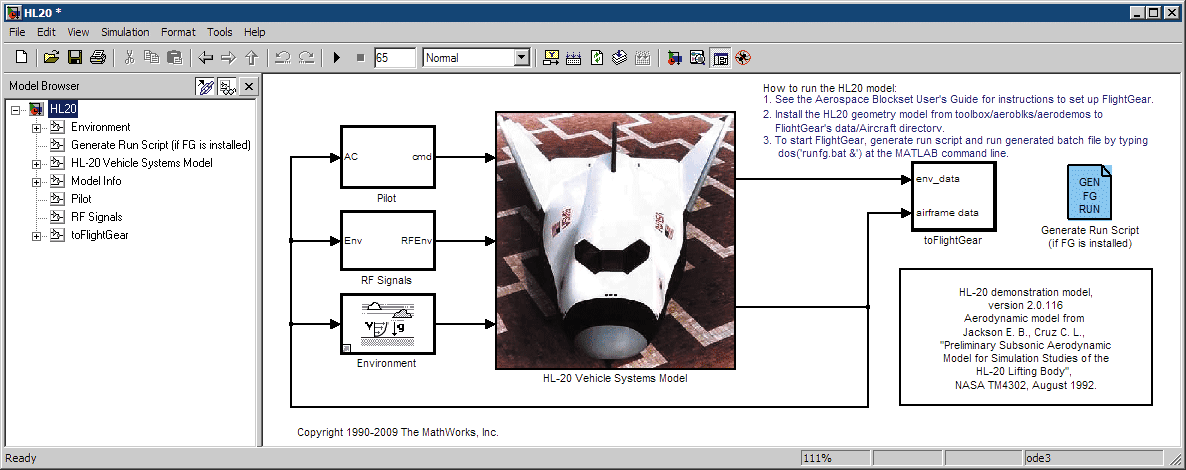Screen dimensions: 1186x470
Task: Toggle show library links in Model Browser
Action: coord(205,87)
